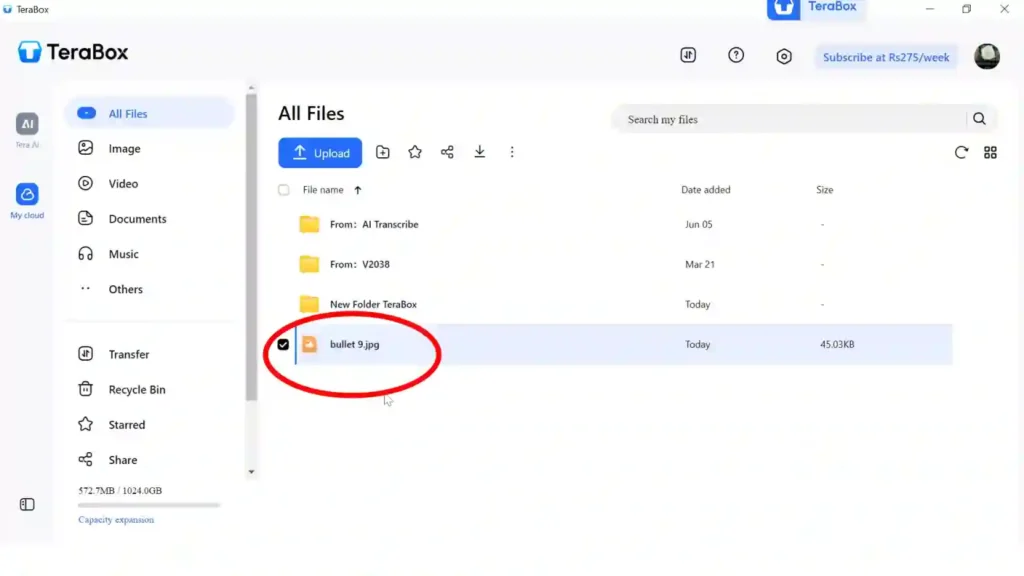This screenshot has height=576, width=1024.
Task: Click the sidebar scrollbar up arrow
Action: click(x=251, y=88)
